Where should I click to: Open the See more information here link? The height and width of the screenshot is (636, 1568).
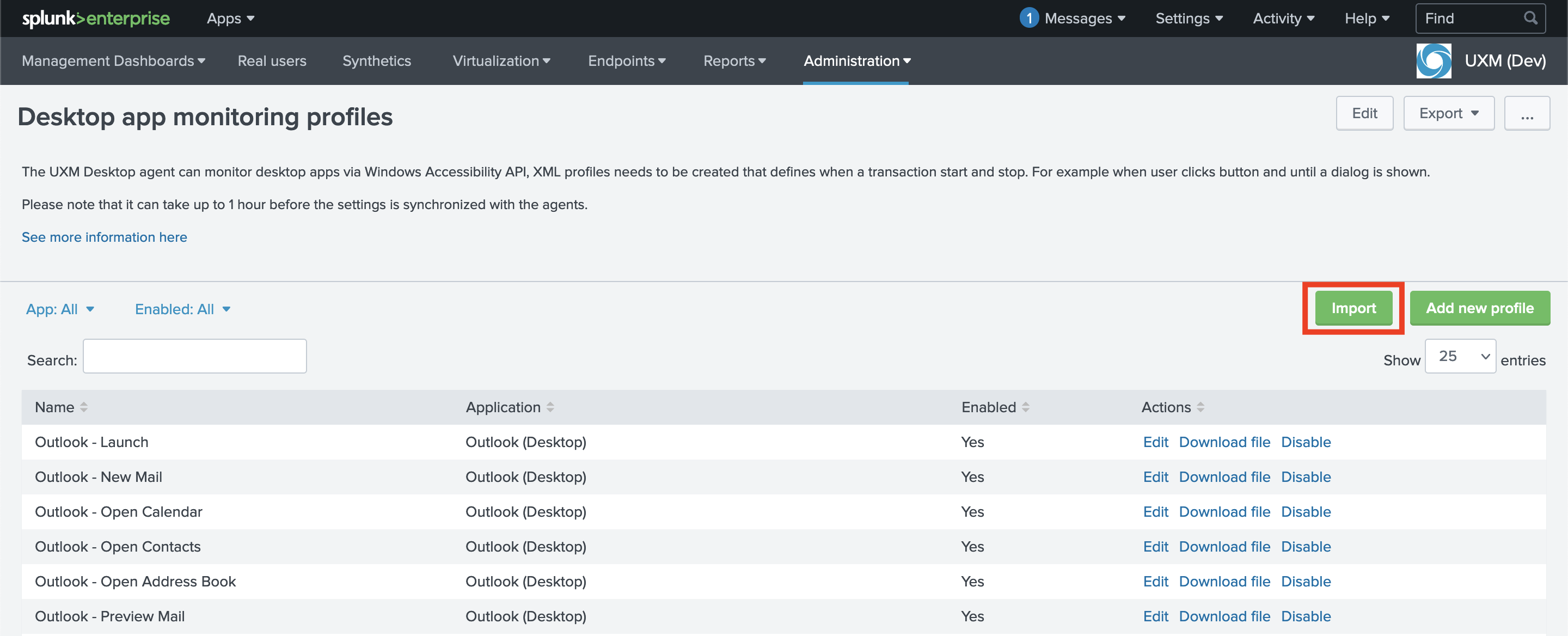tap(104, 237)
